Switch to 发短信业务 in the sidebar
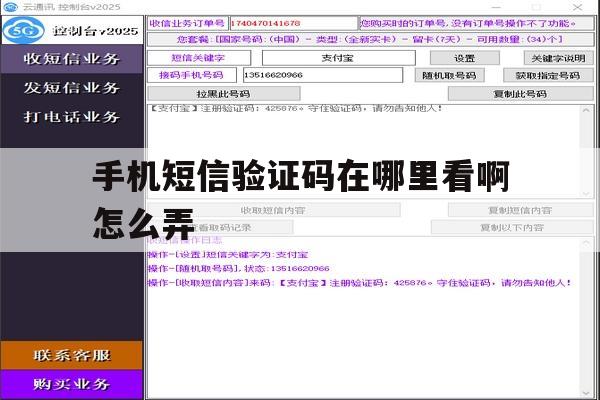The image size is (600, 400). click(72, 88)
